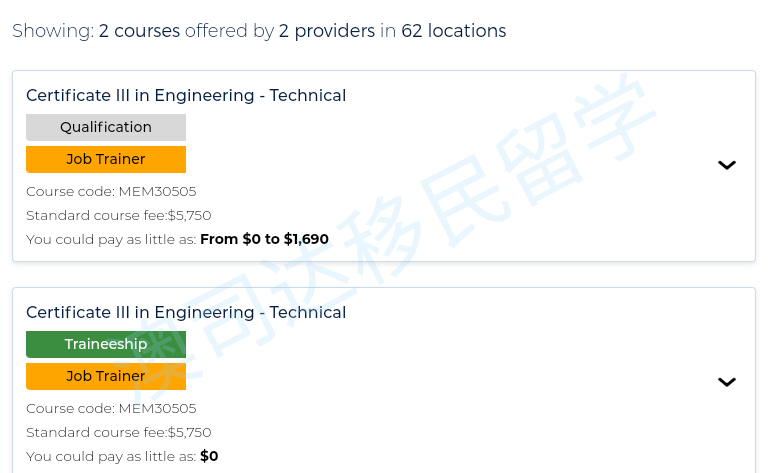
Task: Click "2 providers" in results summary
Action: tap(327, 31)
